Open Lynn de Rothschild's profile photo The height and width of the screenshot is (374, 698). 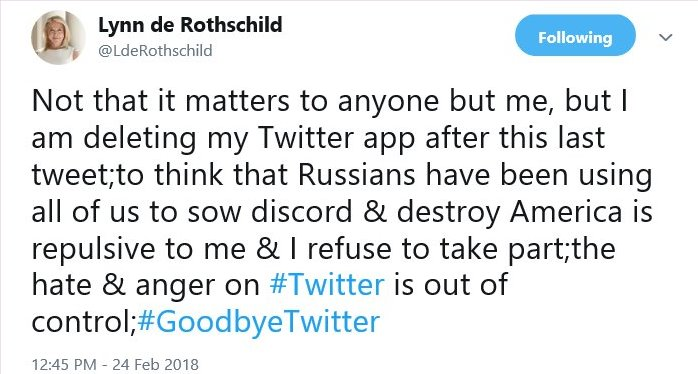(58, 38)
